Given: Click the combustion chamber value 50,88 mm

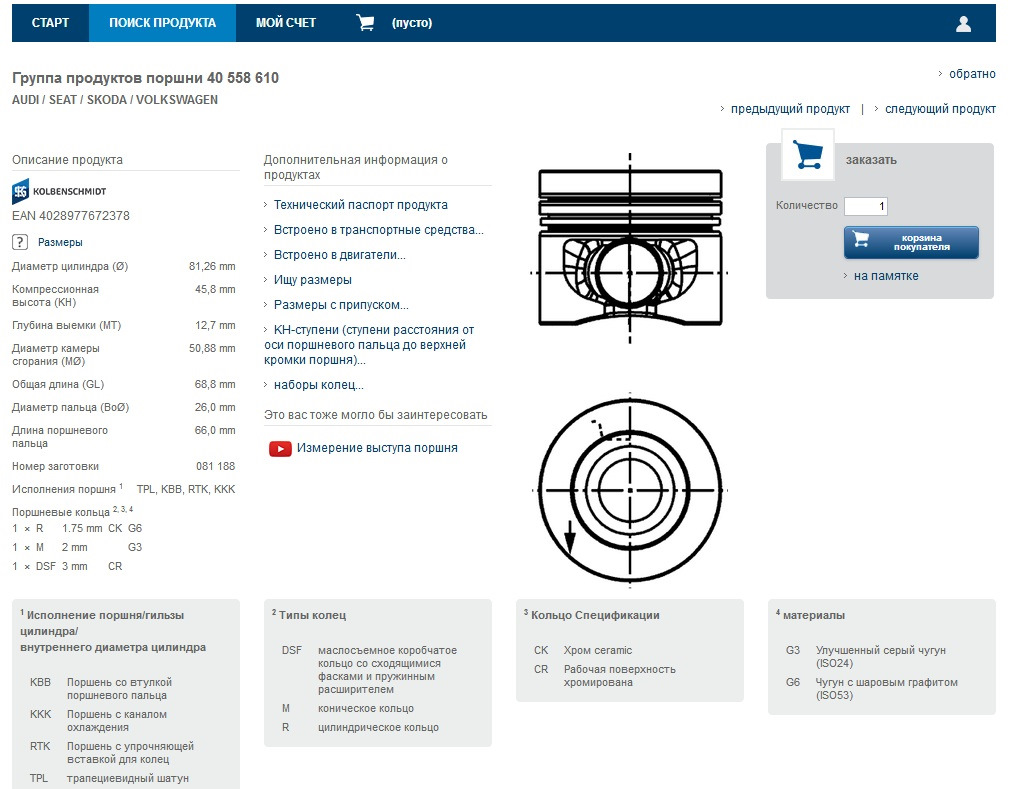Looking at the screenshot, I should (x=212, y=349).
